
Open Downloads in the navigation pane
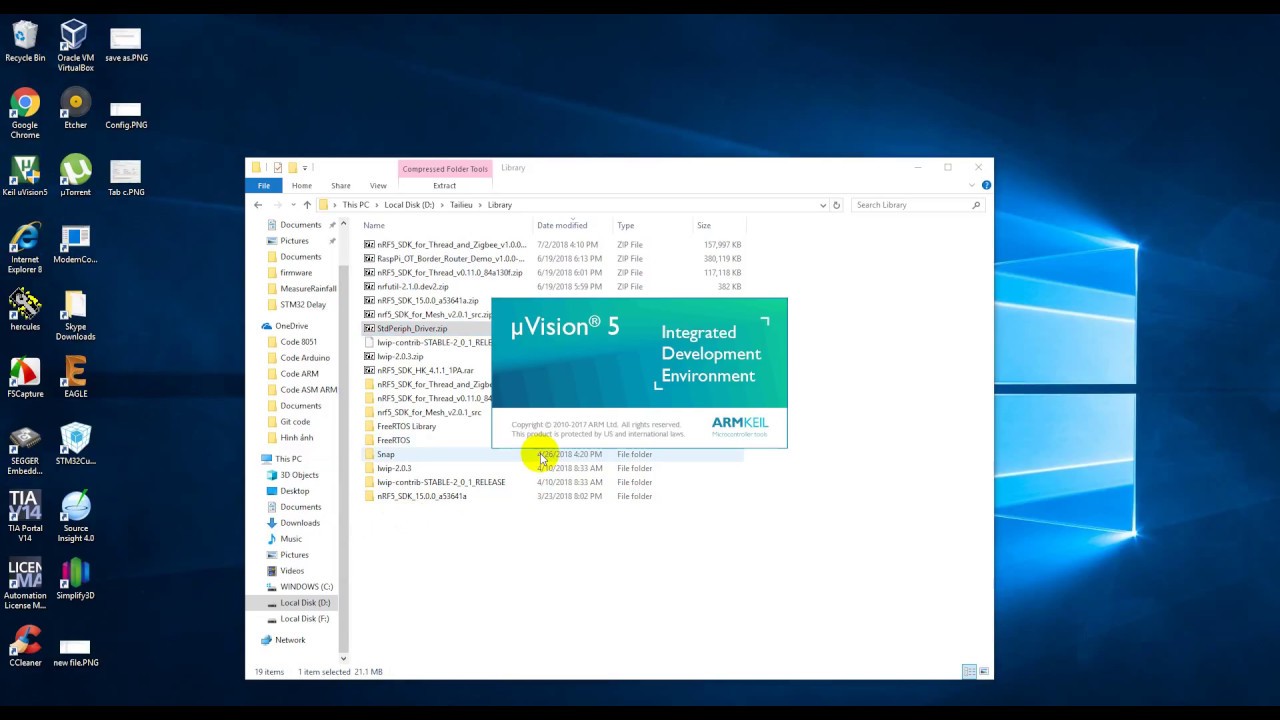coord(299,523)
